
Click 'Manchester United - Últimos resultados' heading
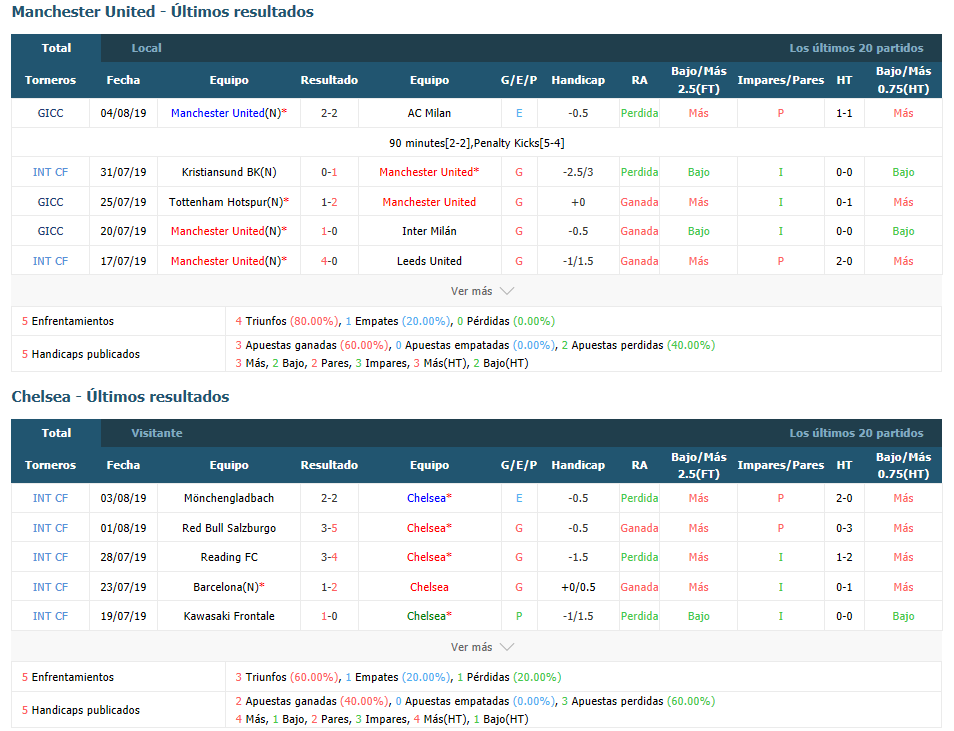[x=162, y=12]
